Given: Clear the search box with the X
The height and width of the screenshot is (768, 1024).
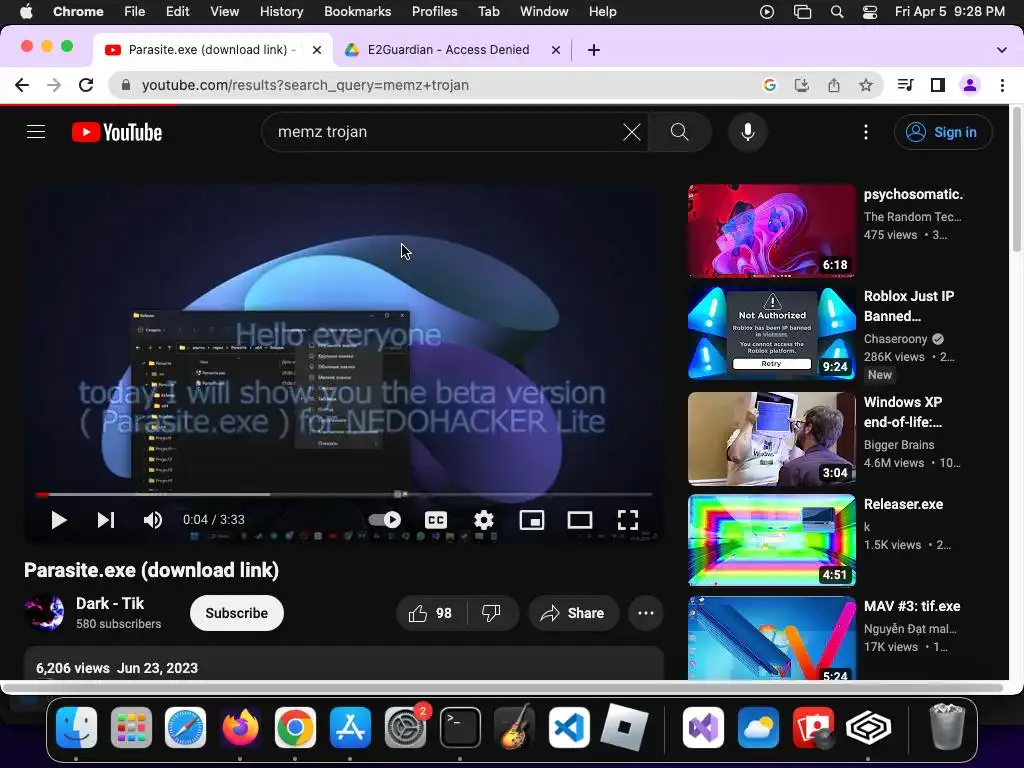Looking at the screenshot, I should point(632,132).
